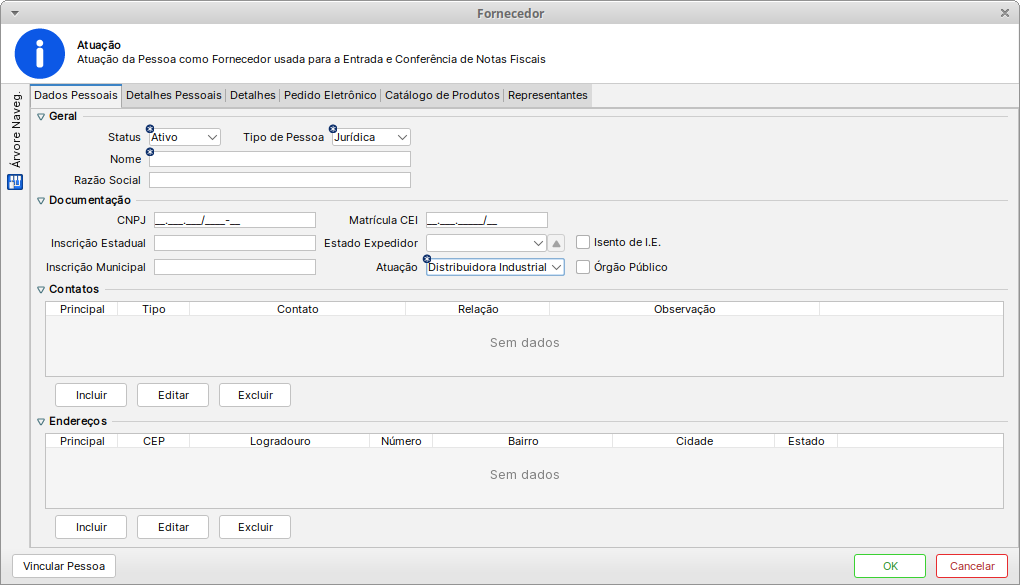Screen dimensions: 1020x585
Task: Open the Status dropdown
Action: pos(185,137)
